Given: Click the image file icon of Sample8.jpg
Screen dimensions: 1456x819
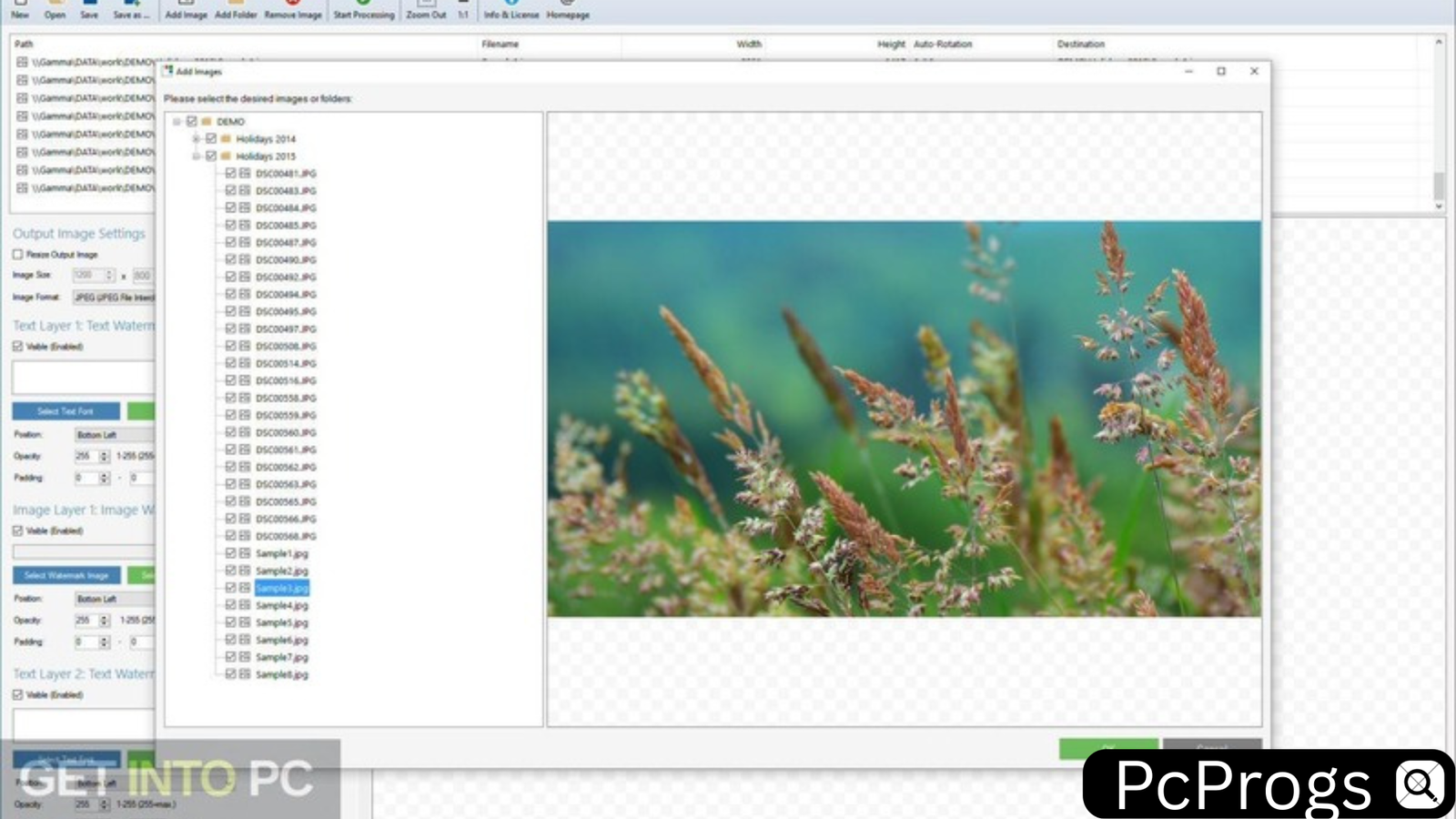Looking at the screenshot, I should (x=245, y=674).
